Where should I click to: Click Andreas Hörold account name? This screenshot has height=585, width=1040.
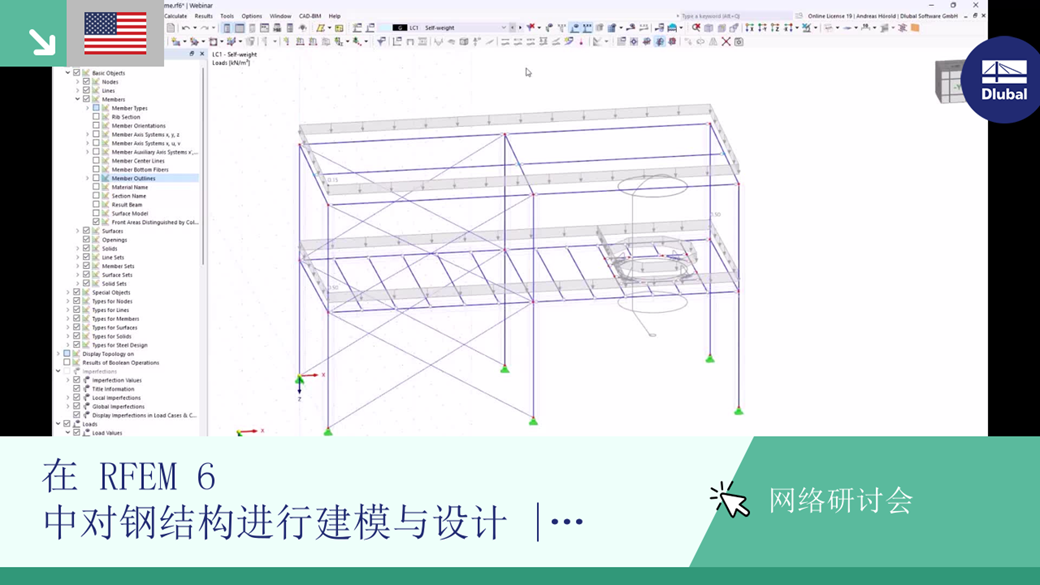875,16
